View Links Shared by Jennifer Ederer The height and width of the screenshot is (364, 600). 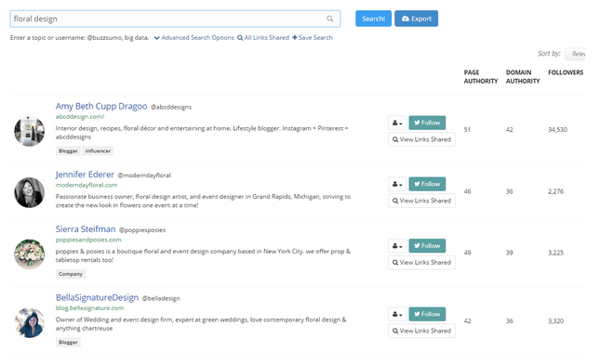pyautogui.click(x=422, y=201)
